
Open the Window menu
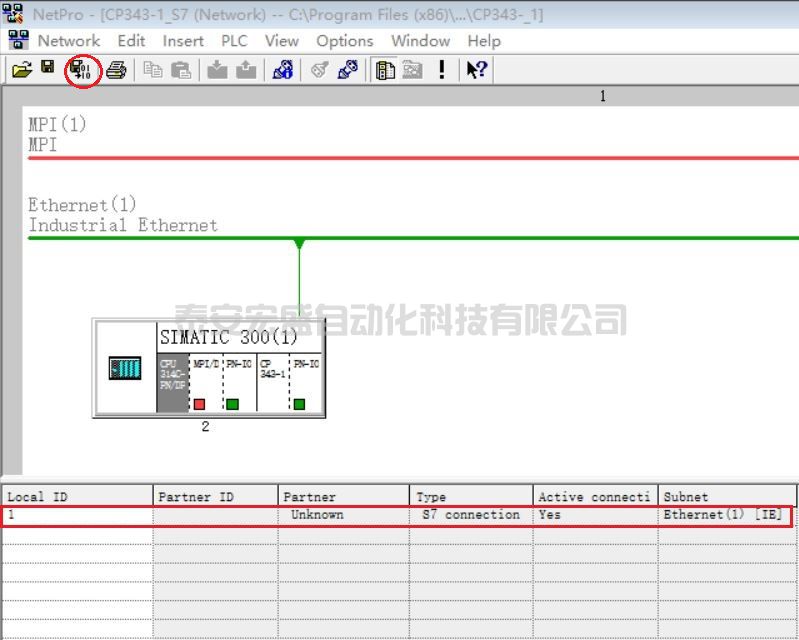point(420,41)
